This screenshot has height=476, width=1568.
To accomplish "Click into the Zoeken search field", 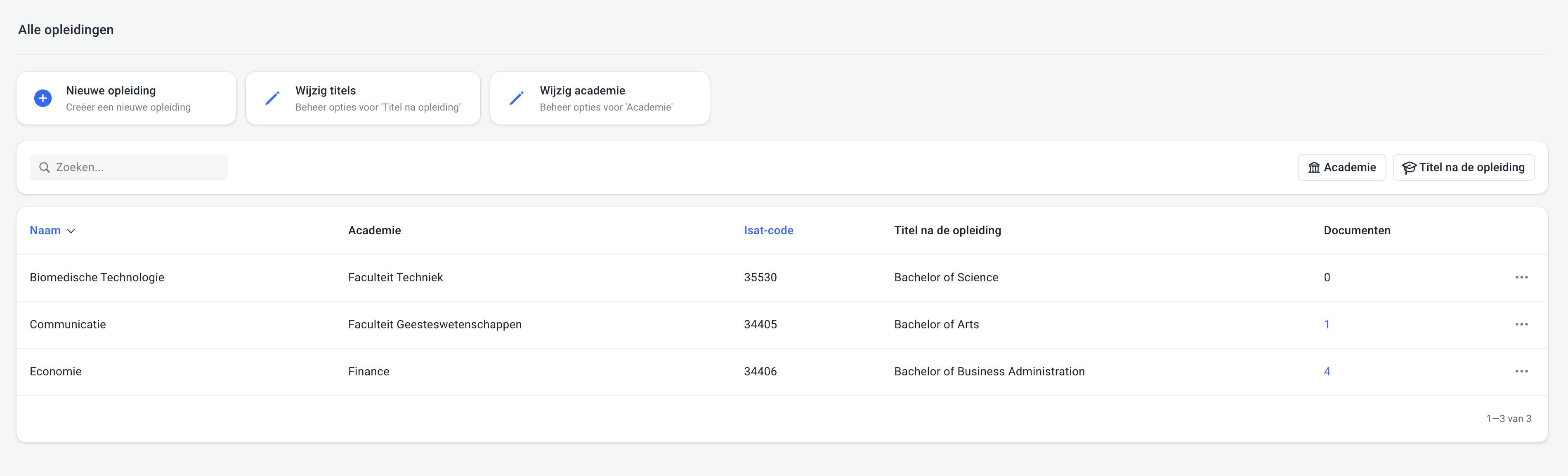I will (137, 167).
